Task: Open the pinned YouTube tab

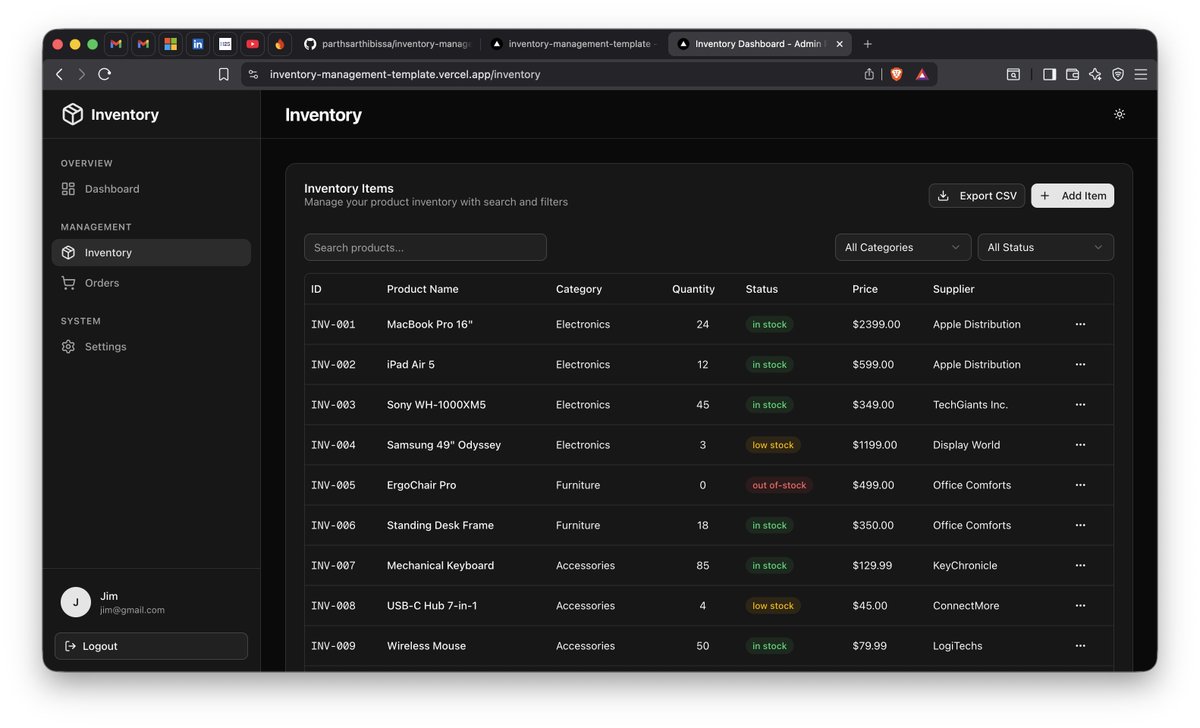Action: (x=252, y=44)
